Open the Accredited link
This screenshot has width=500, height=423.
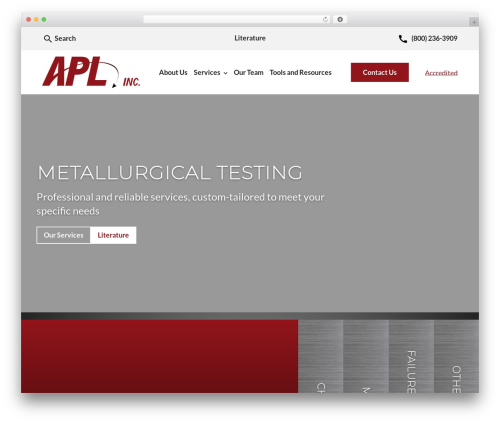coord(441,73)
